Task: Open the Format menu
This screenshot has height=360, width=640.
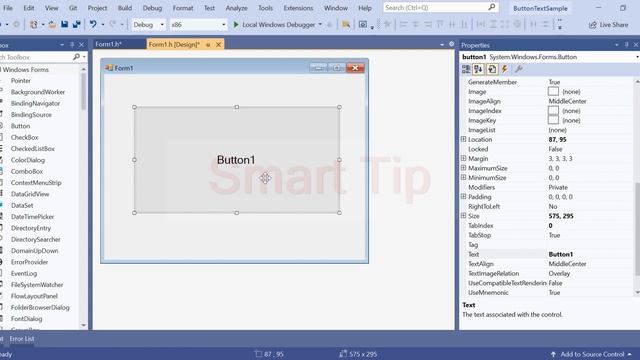Action: (183, 8)
